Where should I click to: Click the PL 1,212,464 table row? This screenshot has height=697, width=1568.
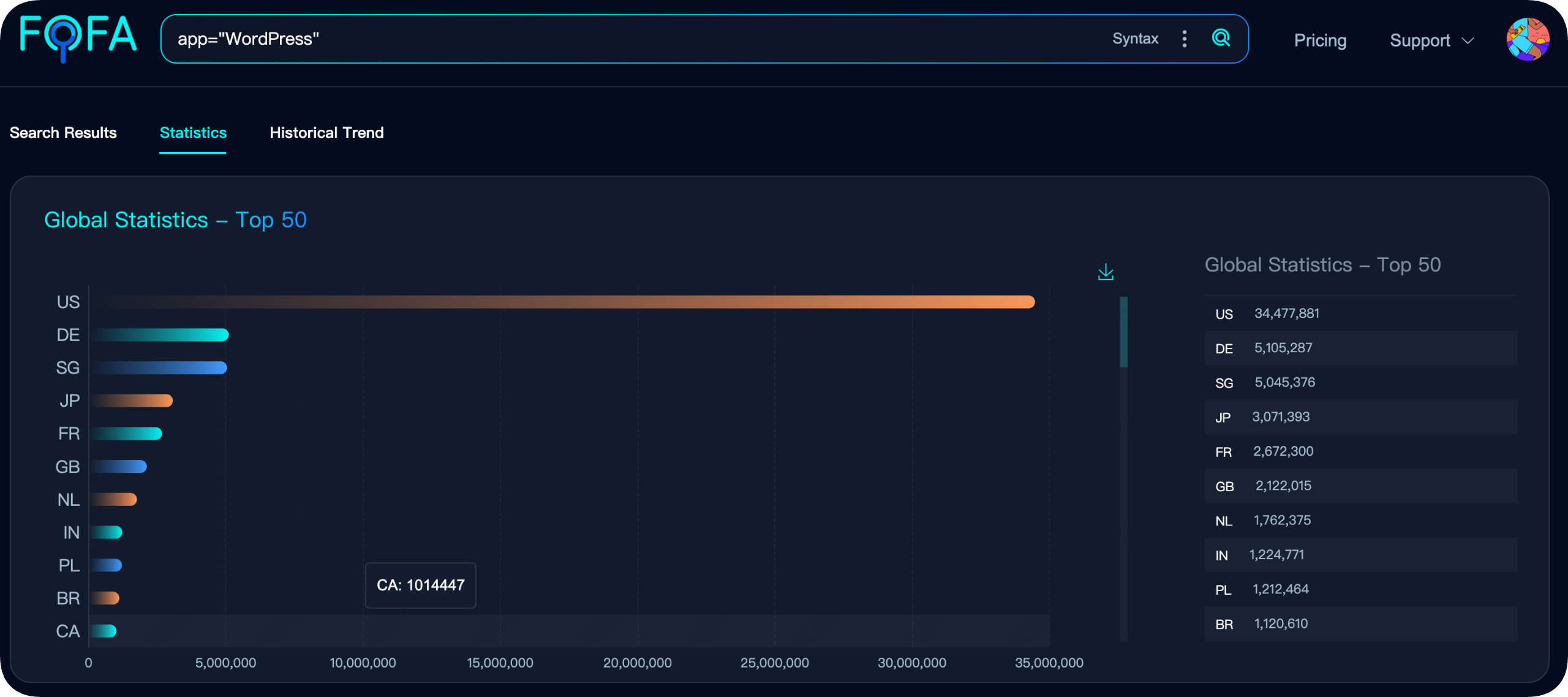pyautogui.click(x=1361, y=589)
